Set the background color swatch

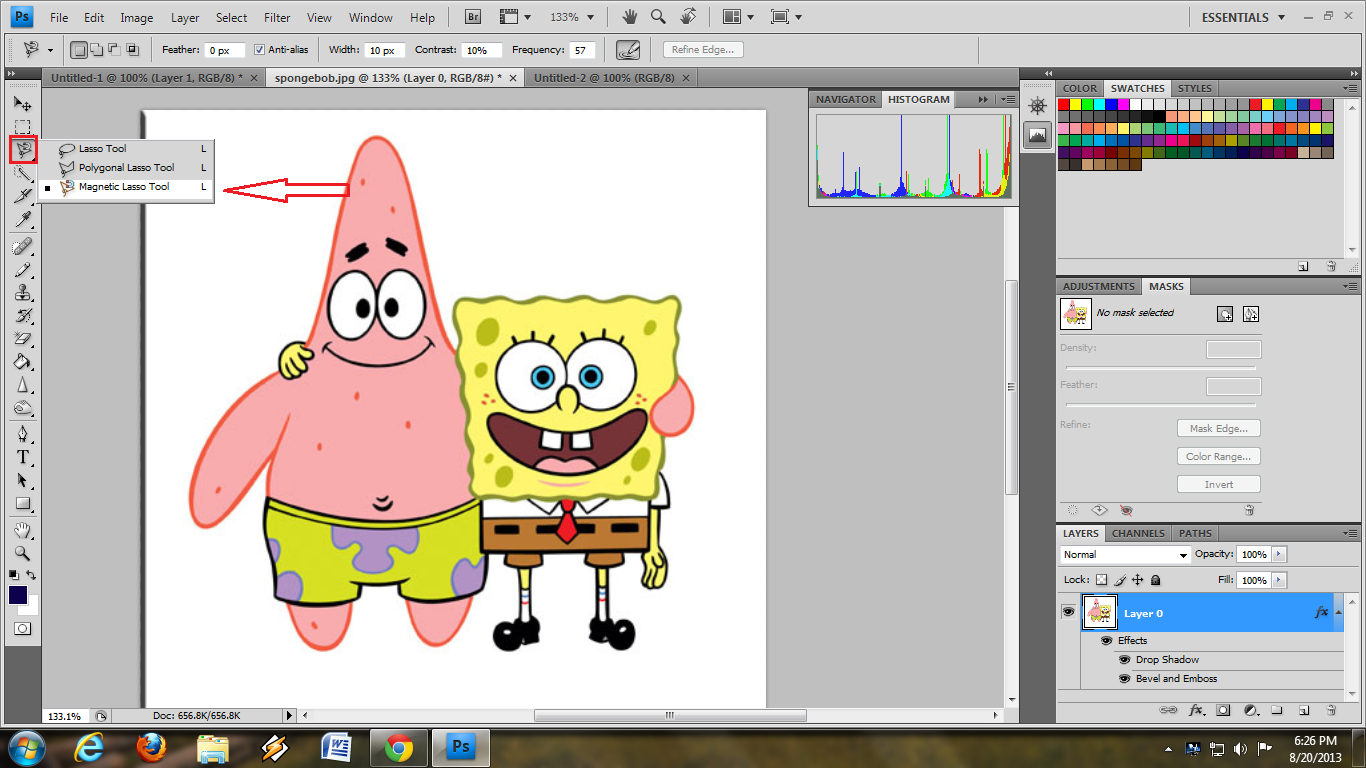click(x=31, y=608)
